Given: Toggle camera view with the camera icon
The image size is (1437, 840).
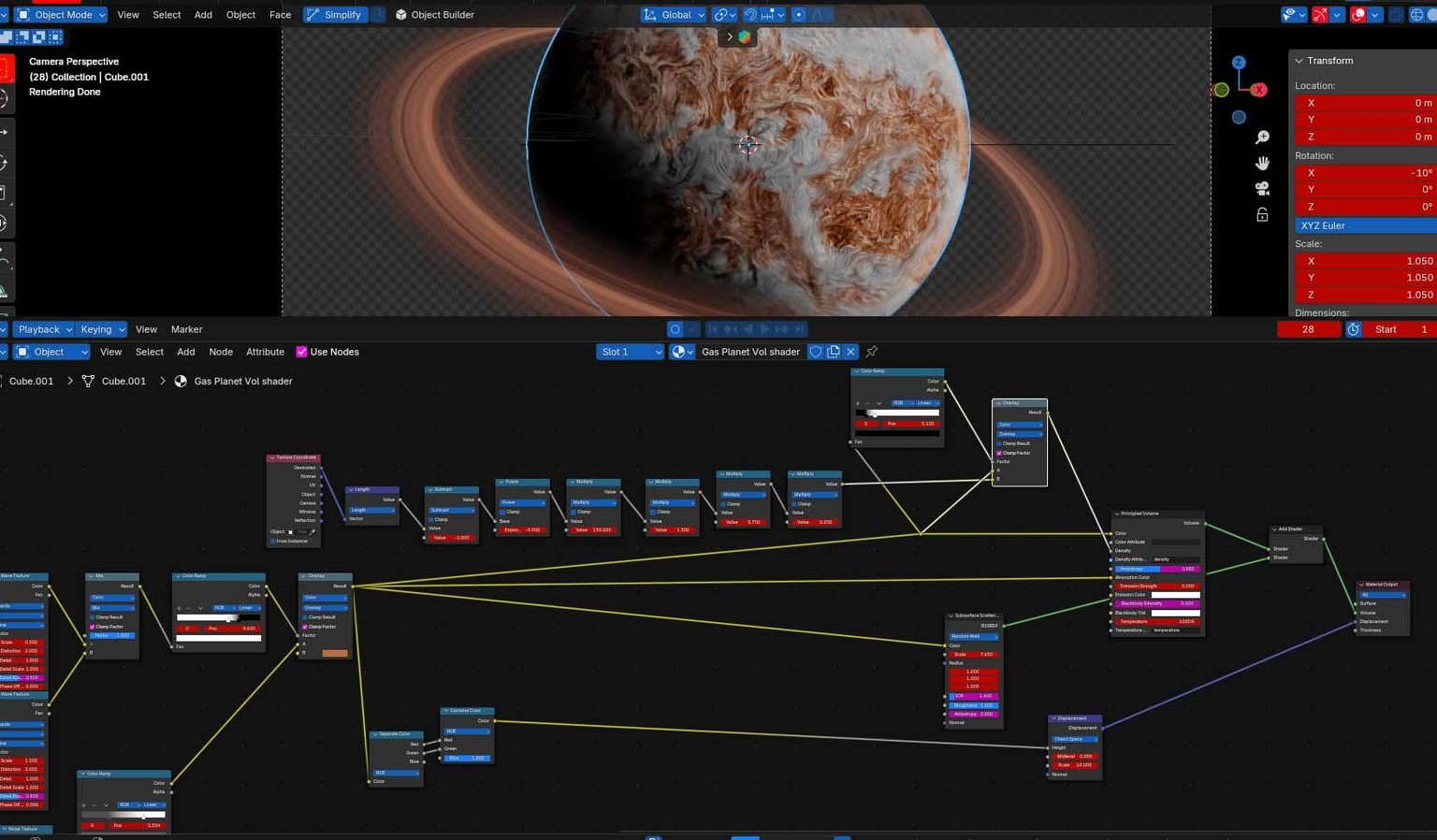Looking at the screenshot, I should pos(1262,188).
